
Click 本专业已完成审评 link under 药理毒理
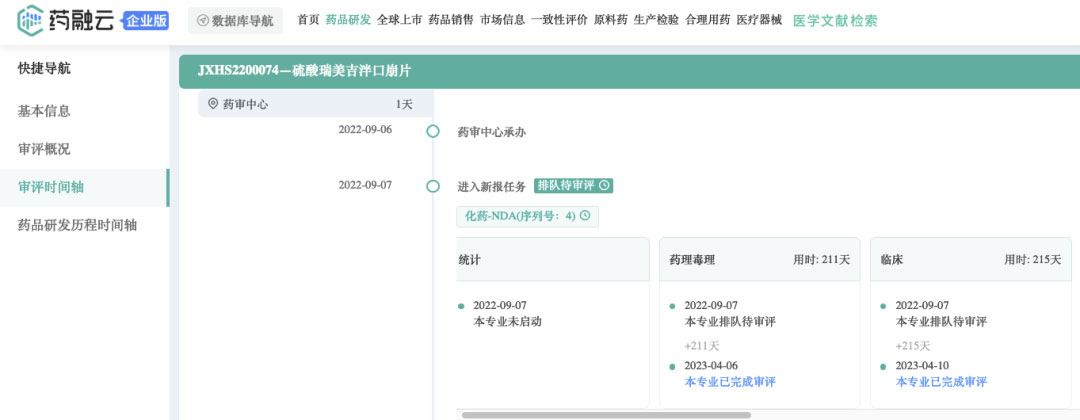coord(729,381)
